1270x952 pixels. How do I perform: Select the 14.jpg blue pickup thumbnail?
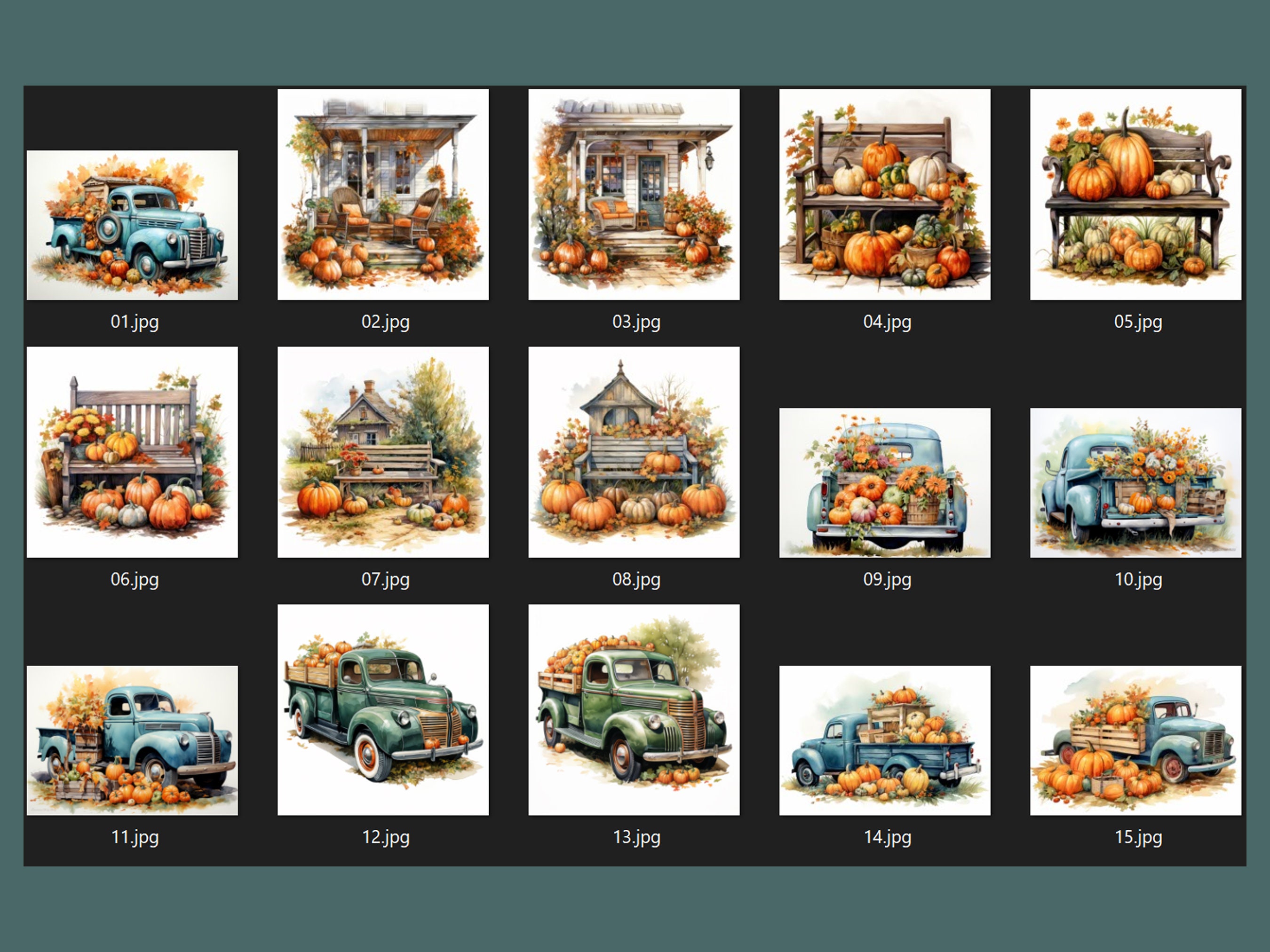point(885,740)
